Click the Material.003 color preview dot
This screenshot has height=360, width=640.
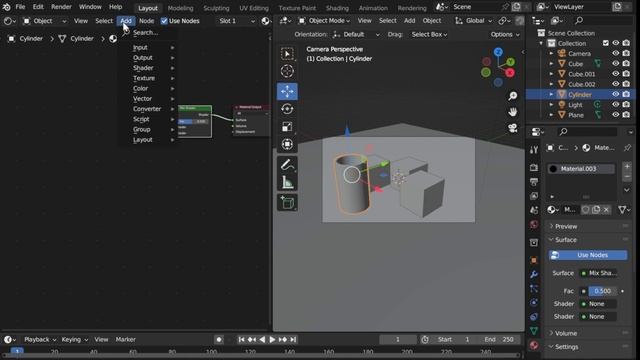point(553,169)
